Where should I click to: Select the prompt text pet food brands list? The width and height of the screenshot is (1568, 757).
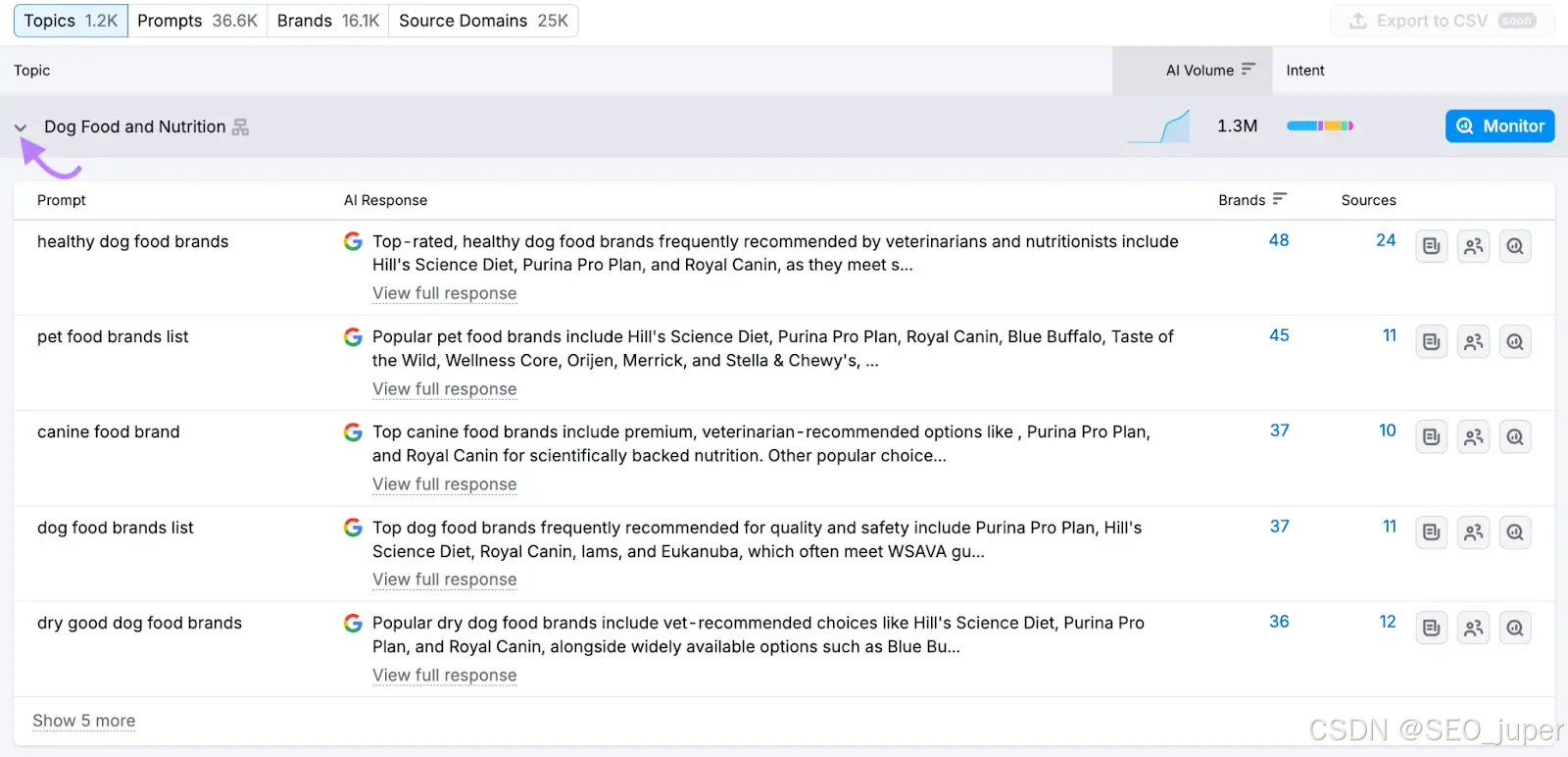pos(113,336)
